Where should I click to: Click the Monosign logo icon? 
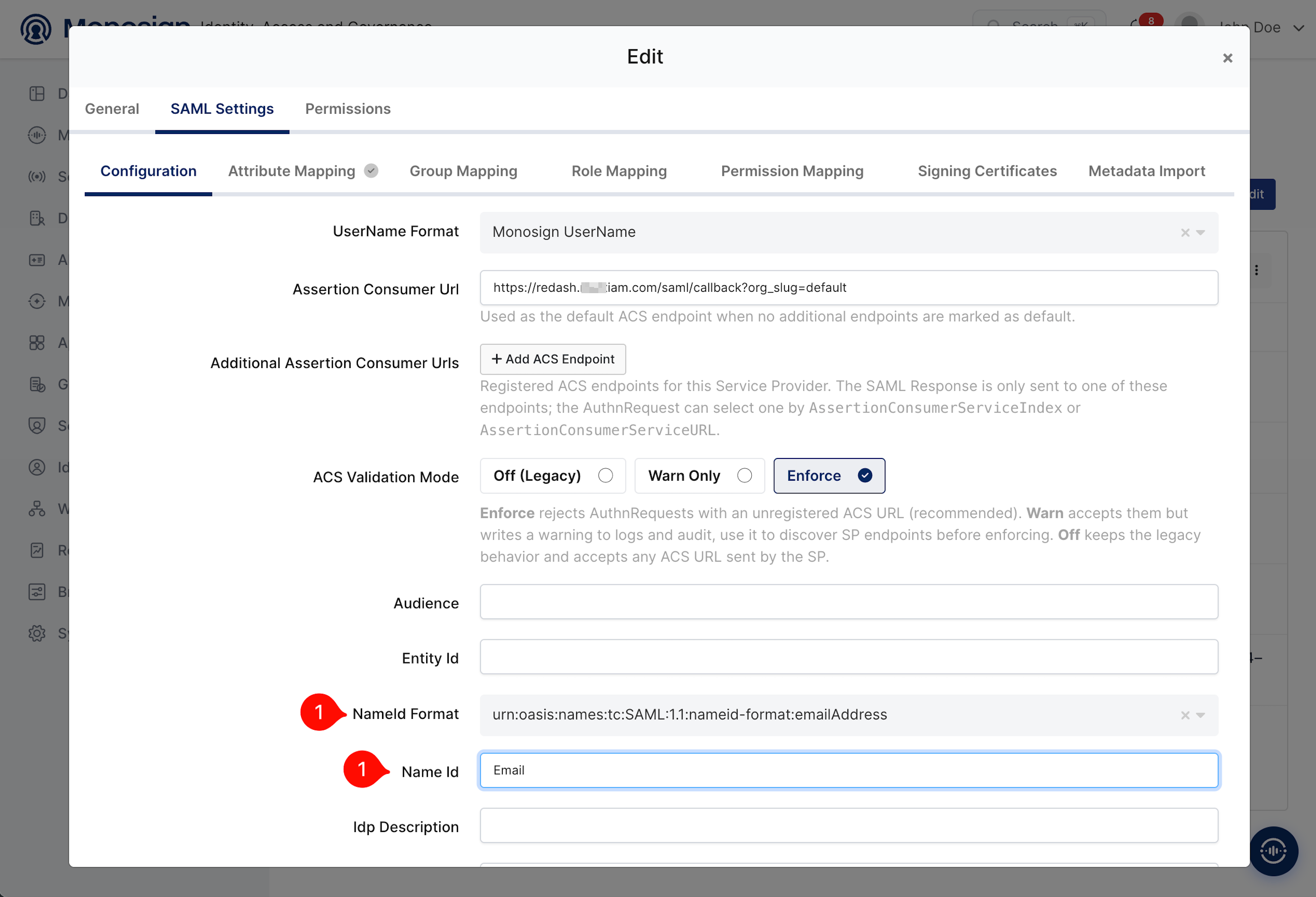pyautogui.click(x=36, y=28)
